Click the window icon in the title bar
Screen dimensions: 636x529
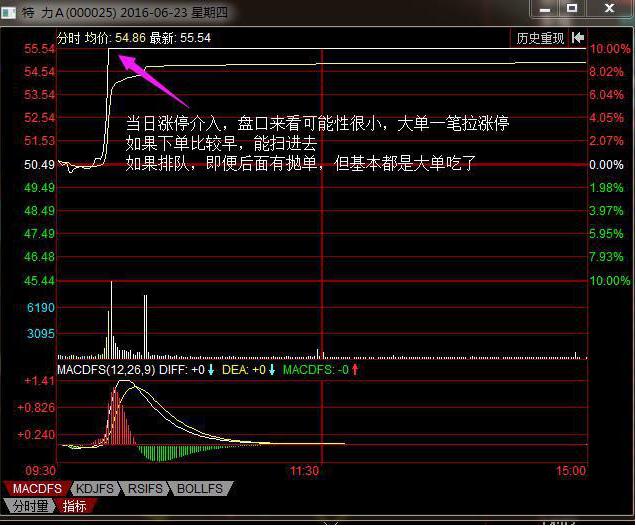point(8,13)
